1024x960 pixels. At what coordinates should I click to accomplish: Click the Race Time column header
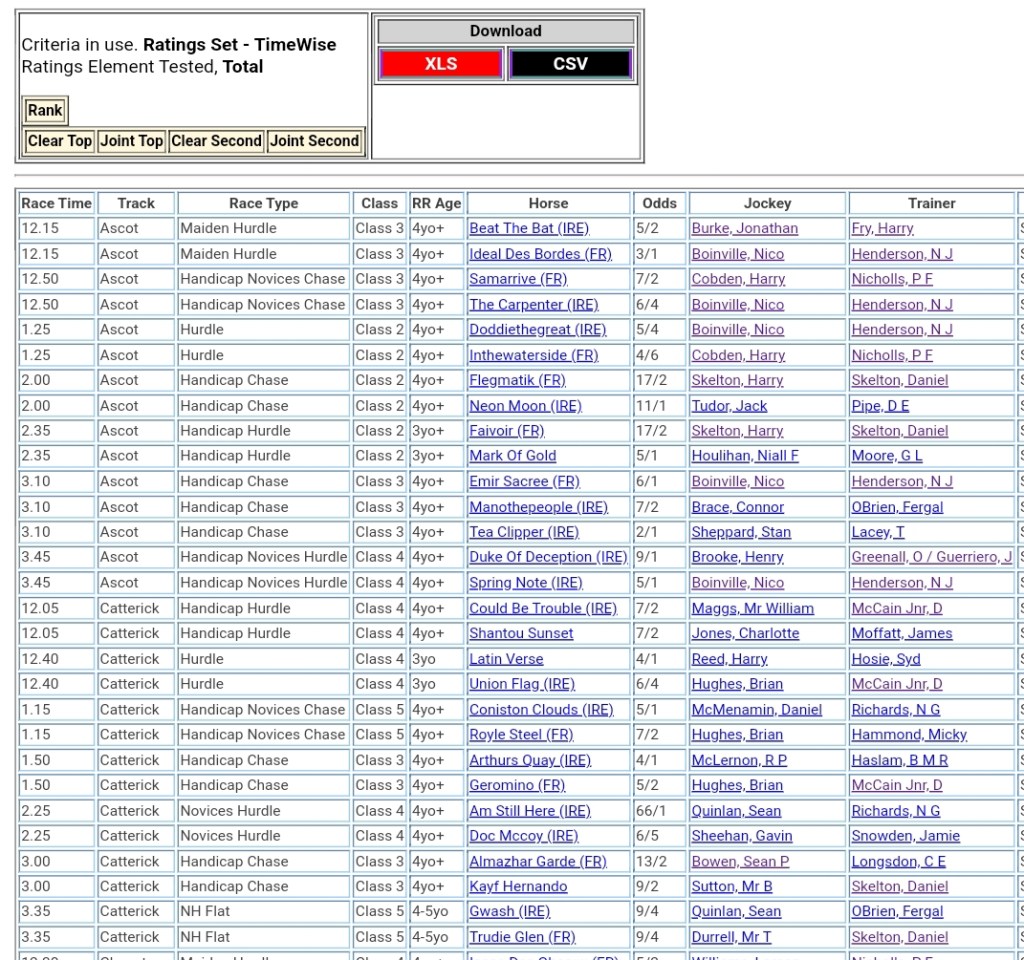(x=56, y=203)
